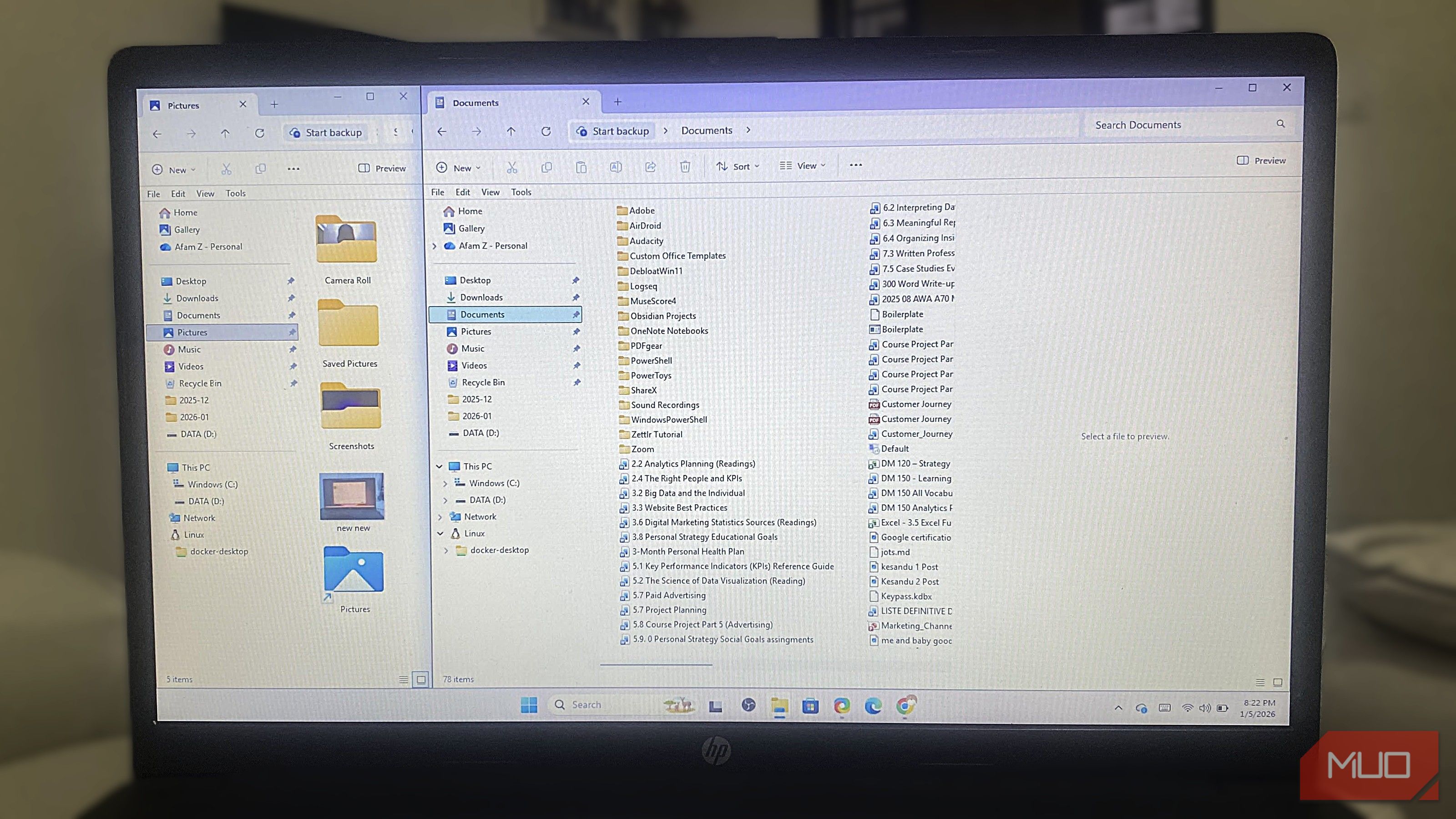Click the Delete trash icon on the toolbar
The image size is (1456, 819).
pos(685,167)
